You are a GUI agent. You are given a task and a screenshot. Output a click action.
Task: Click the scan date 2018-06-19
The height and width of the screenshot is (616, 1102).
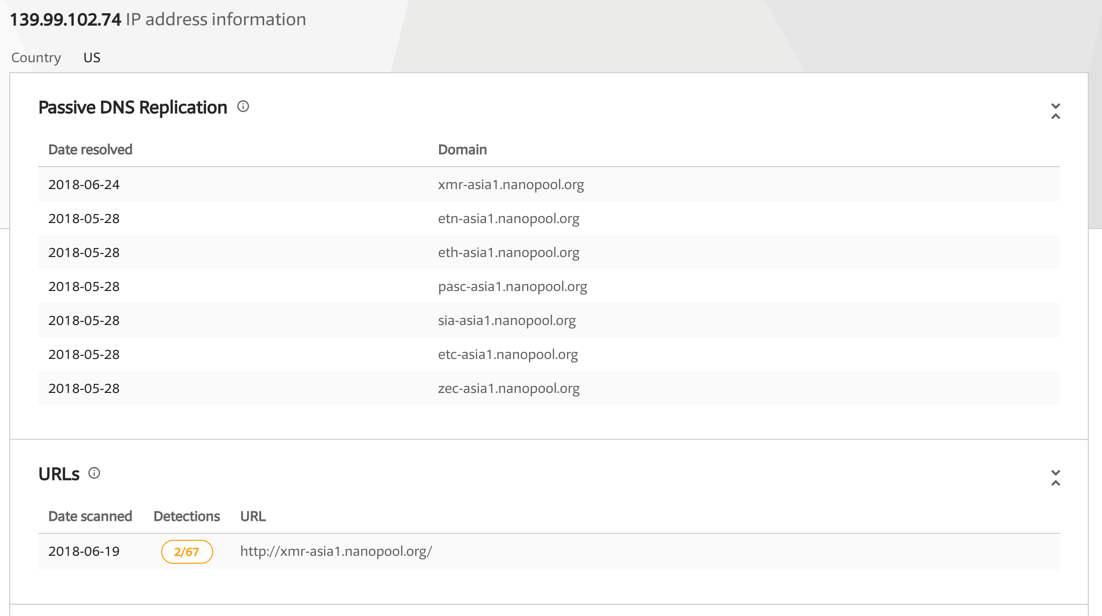84,551
